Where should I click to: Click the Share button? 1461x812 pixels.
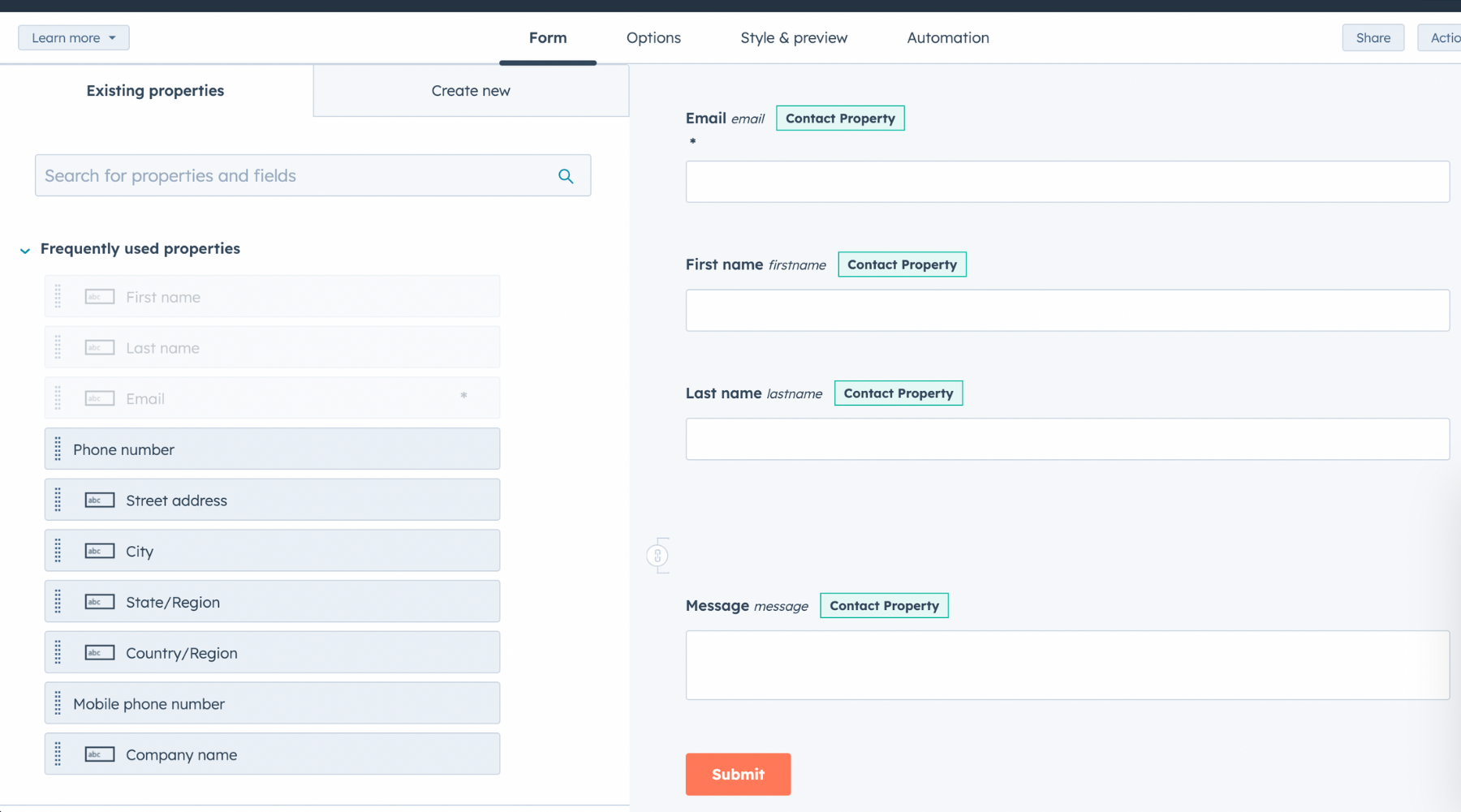point(1373,38)
